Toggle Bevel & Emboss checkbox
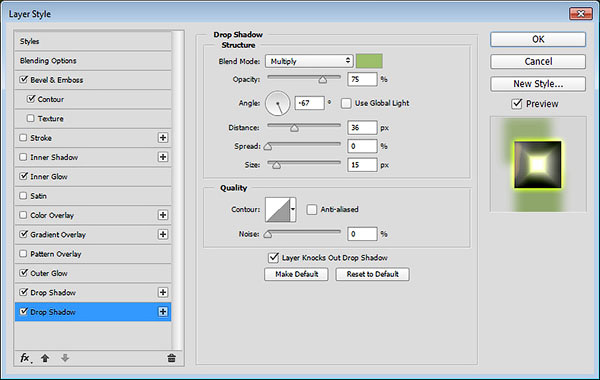Screen dimensions: 600x380 coord(23,80)
